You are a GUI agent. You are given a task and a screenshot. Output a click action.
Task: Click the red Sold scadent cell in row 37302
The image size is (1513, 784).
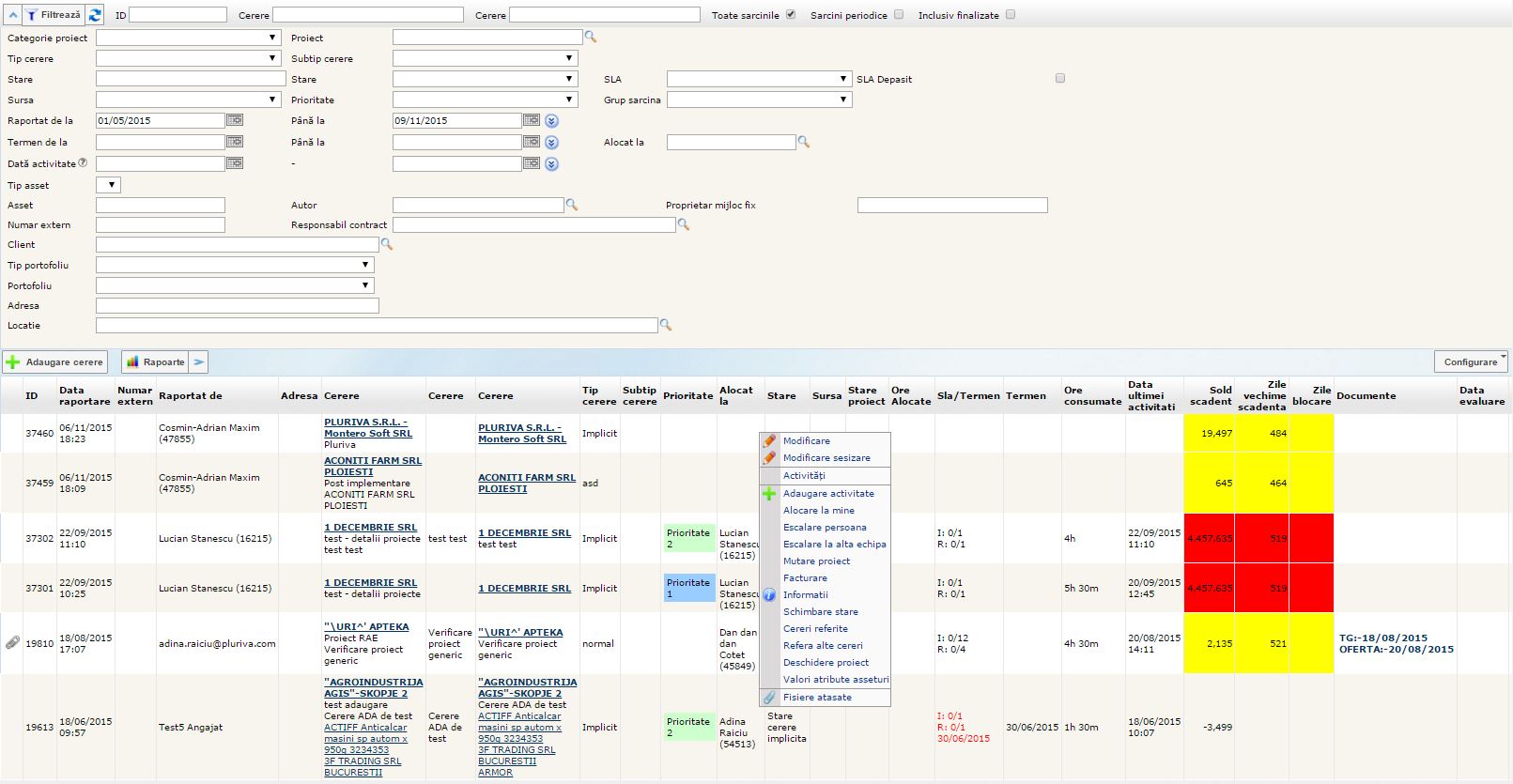click(x=1209, y=538)
